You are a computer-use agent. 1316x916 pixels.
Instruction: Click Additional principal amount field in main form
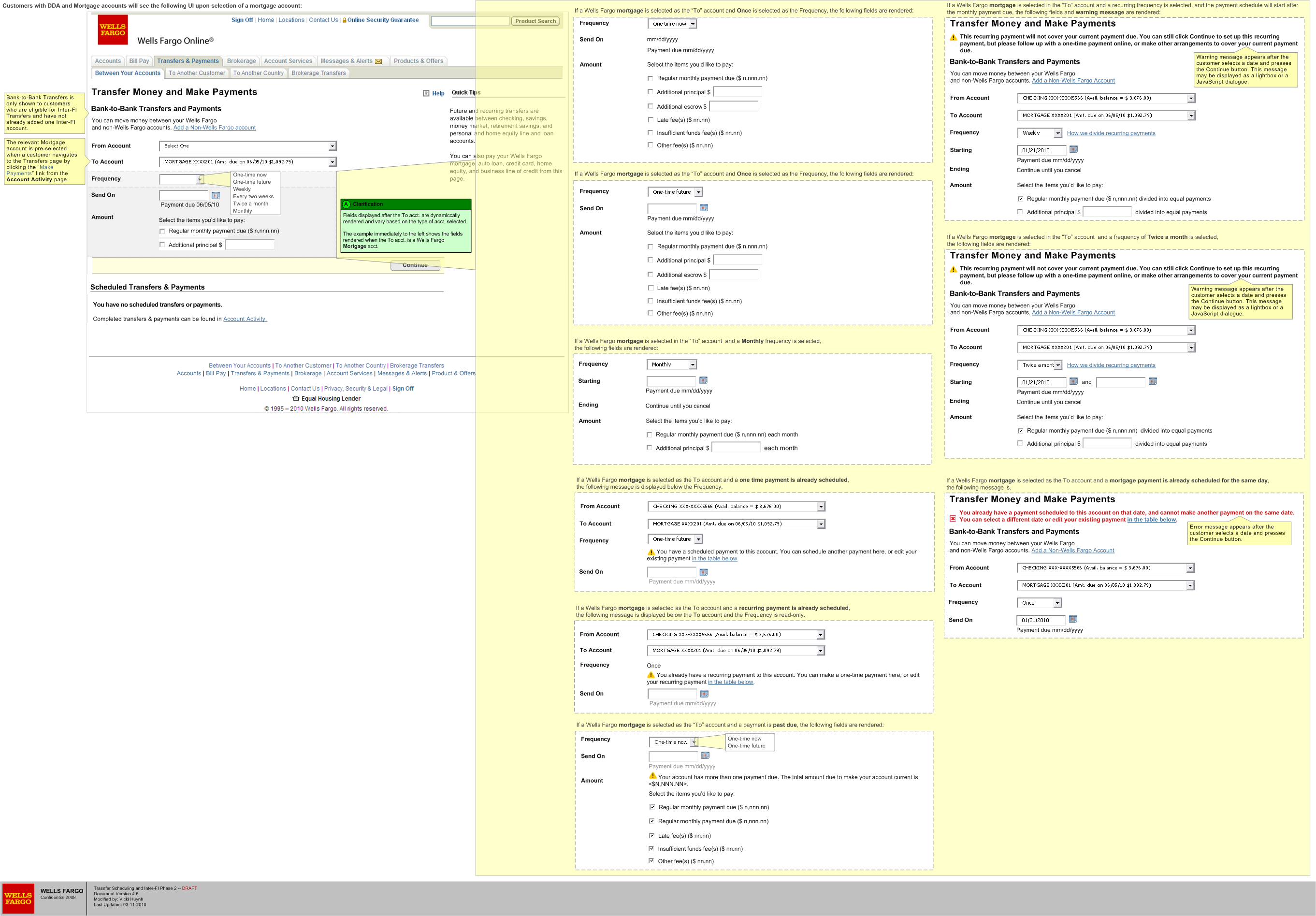[x=250, y=245]
